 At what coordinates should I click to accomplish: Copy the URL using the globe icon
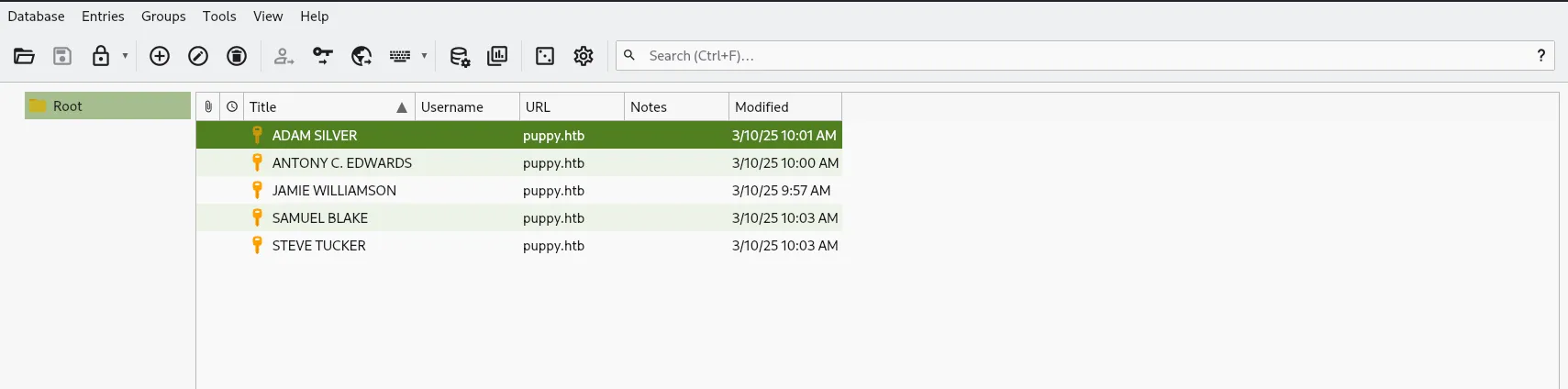click(361, 56)
